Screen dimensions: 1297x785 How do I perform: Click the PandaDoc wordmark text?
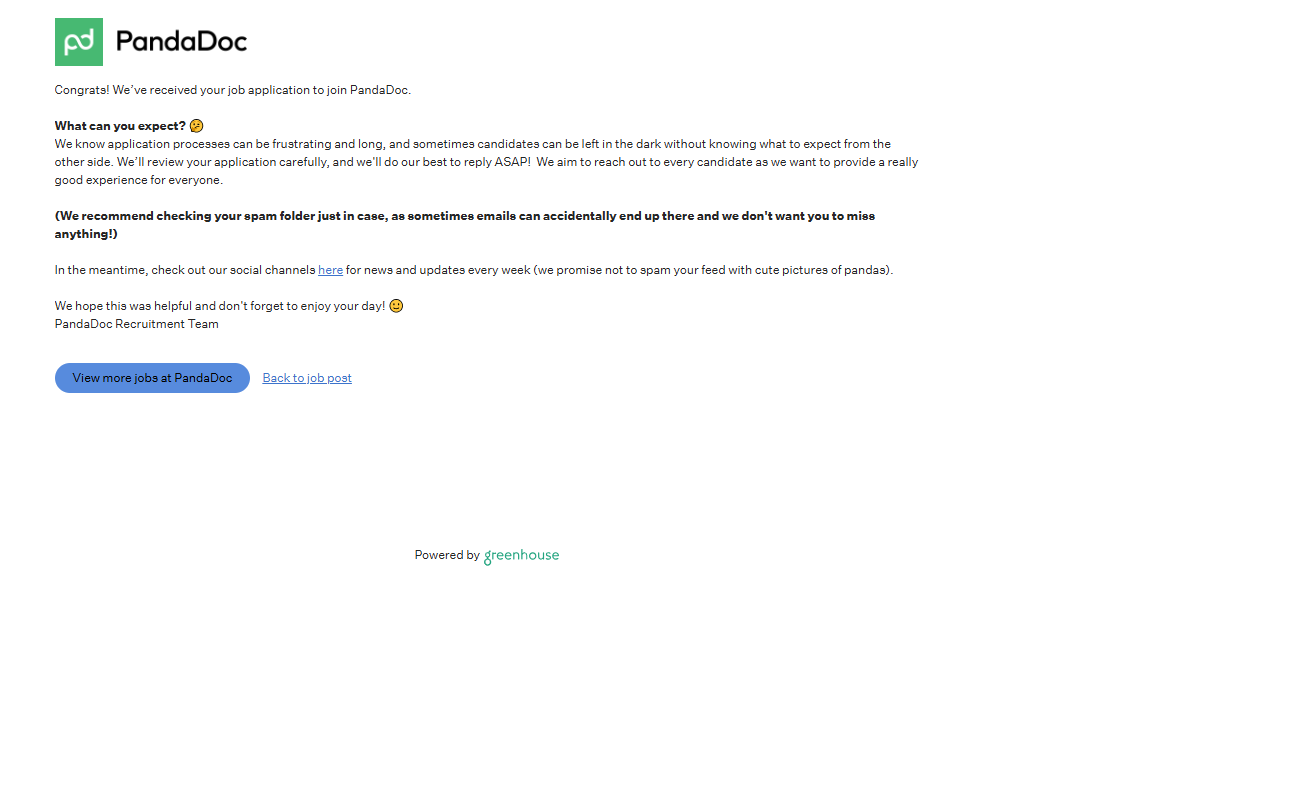(x=181, y=41)
